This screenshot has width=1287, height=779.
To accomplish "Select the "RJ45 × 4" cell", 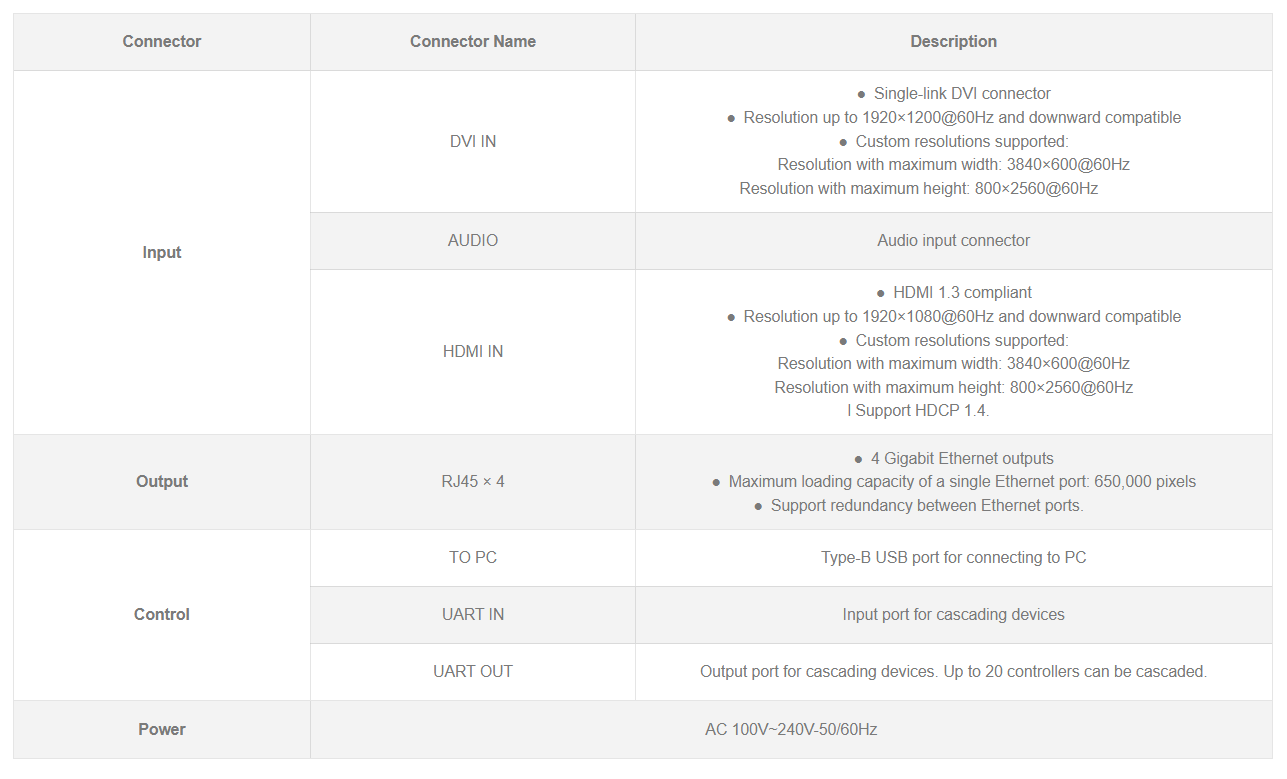I will [473, 482].
